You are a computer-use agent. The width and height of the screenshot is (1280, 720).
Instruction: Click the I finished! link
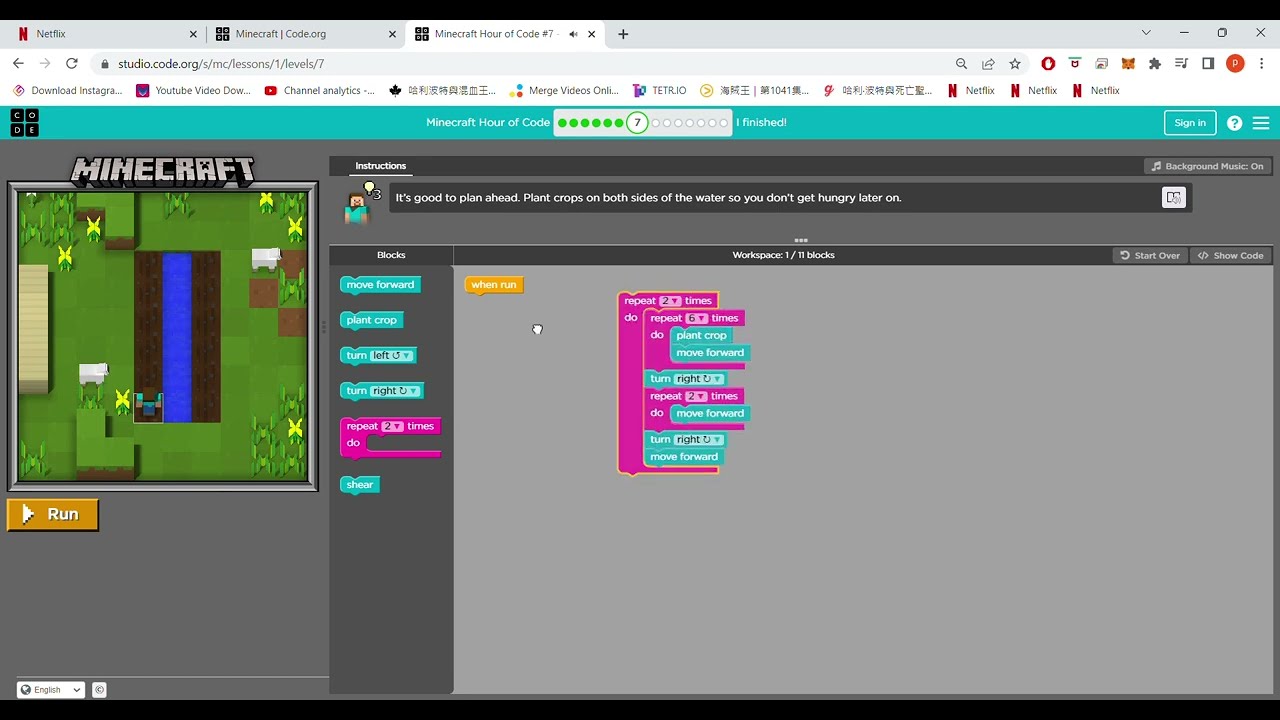tap(761, 123)
